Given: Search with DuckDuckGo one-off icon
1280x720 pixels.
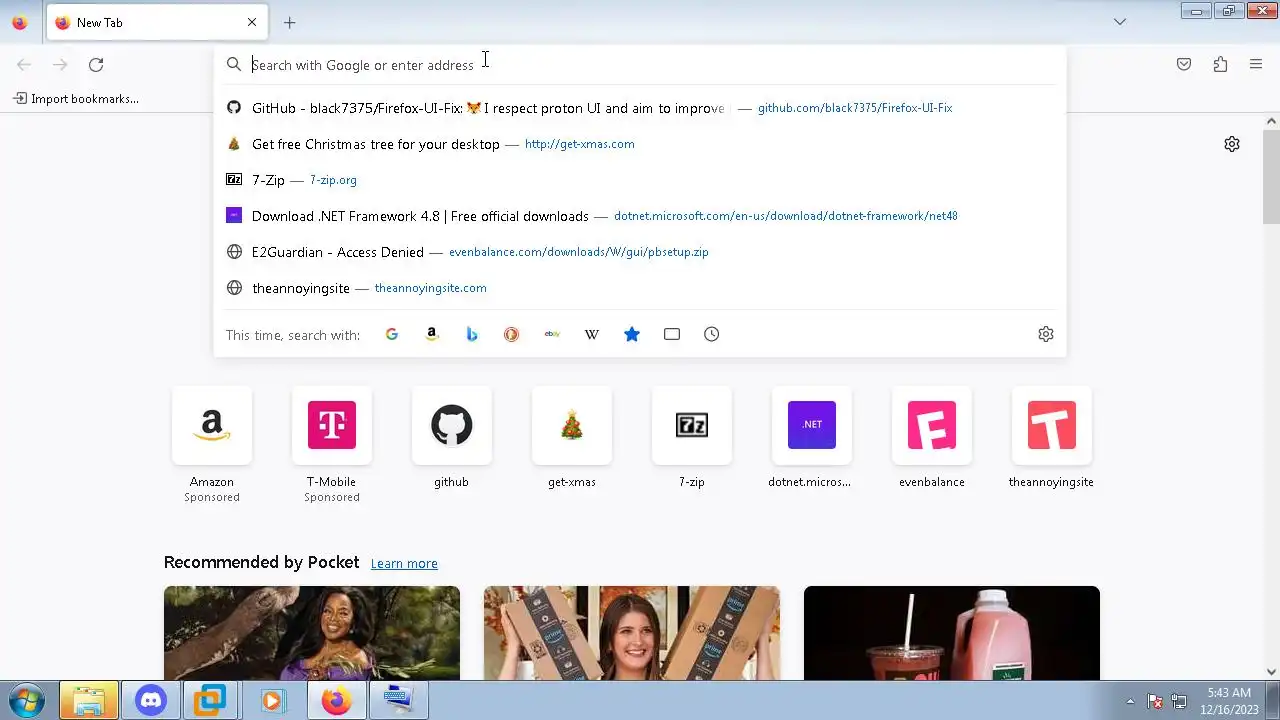Looking at the screenshot, I should tap(512, 334).
